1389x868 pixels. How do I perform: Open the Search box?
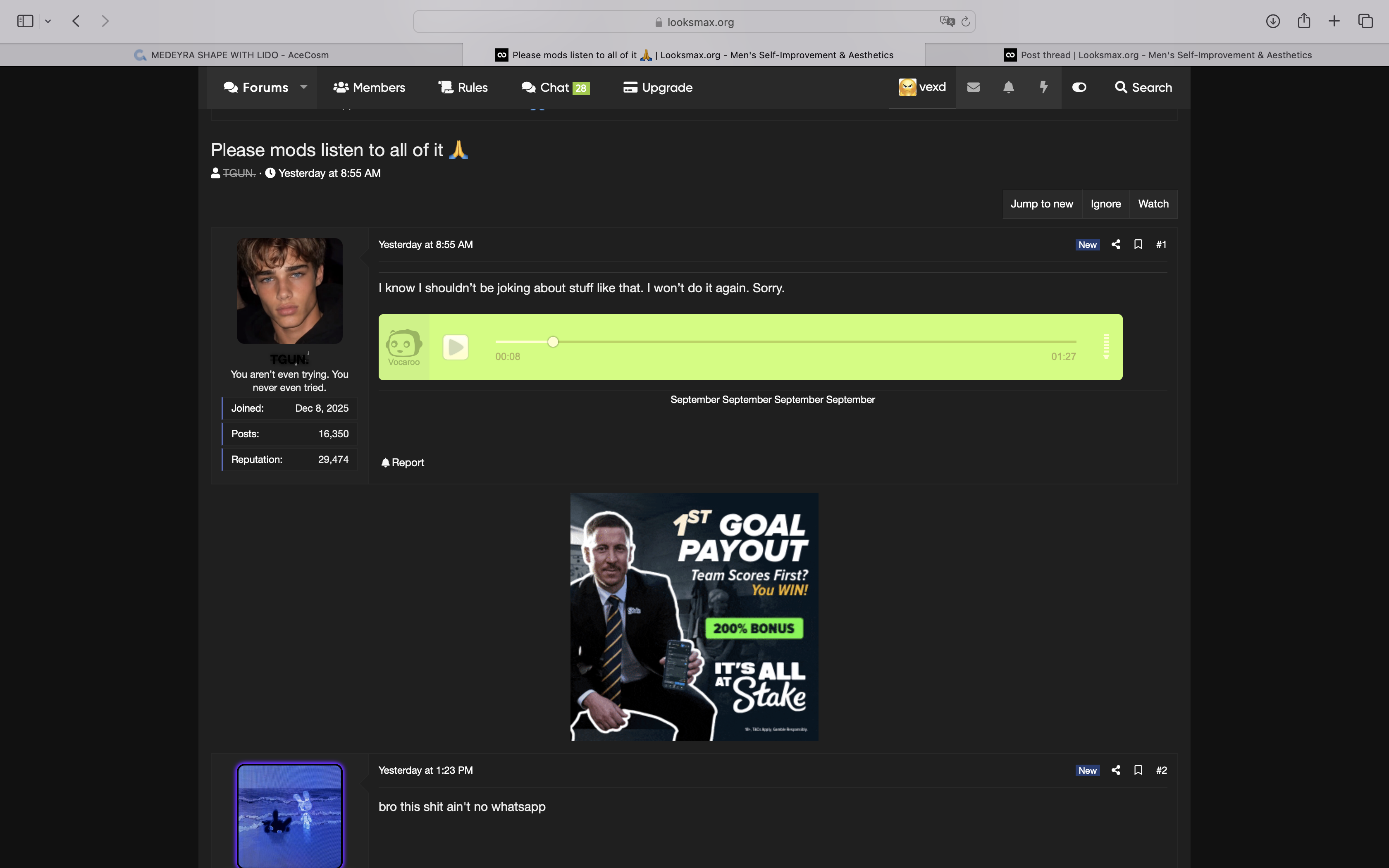coord(1143,87)
